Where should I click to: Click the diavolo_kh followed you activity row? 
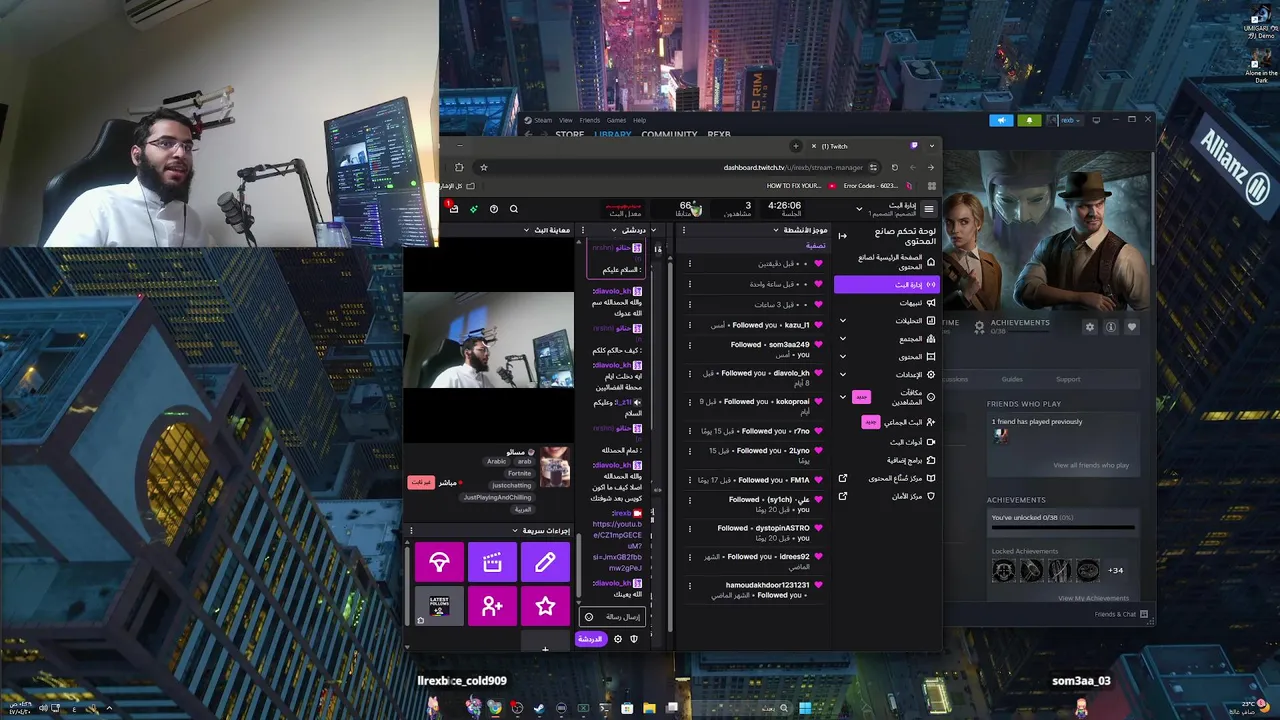[x=756, y=377]
